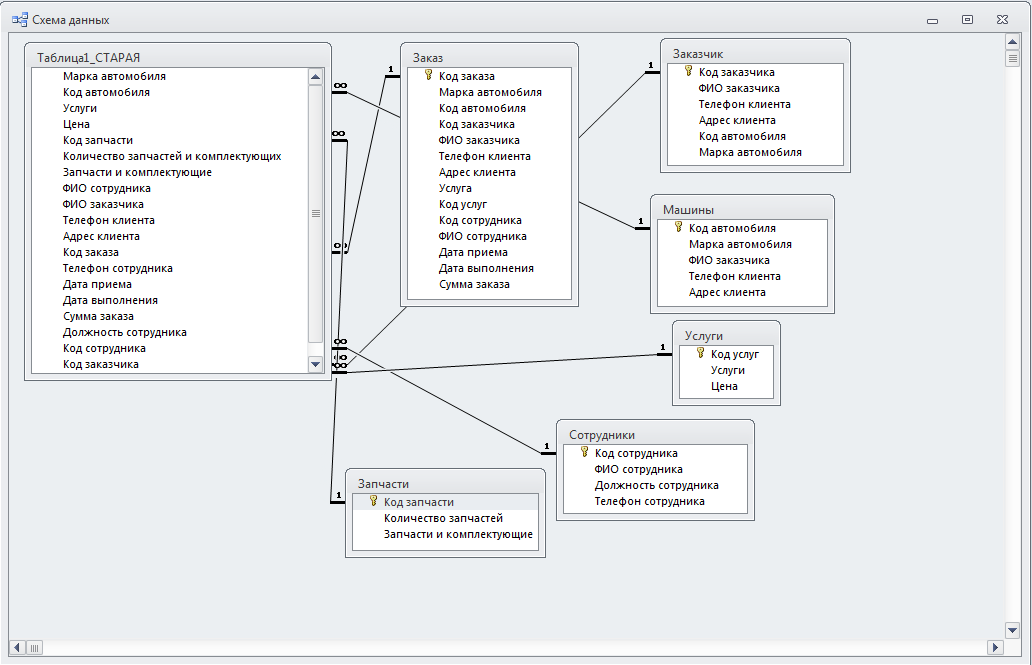Click the window's vertical scrollbar thumb
The width and height of the screenshot is (1032, 665).
pos(1013,58)
